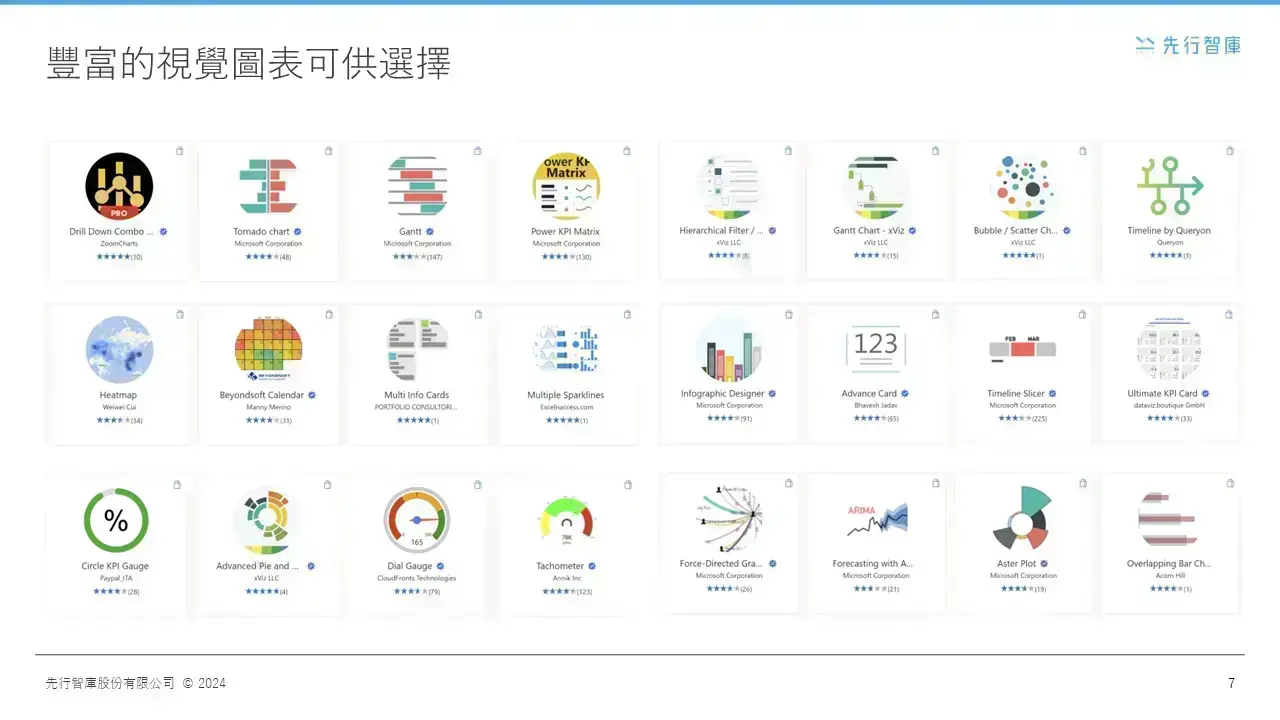Screen dimensions: 1280x720
Task: Open the Forecasting with ARIMA icon
Action: (876, 520)
